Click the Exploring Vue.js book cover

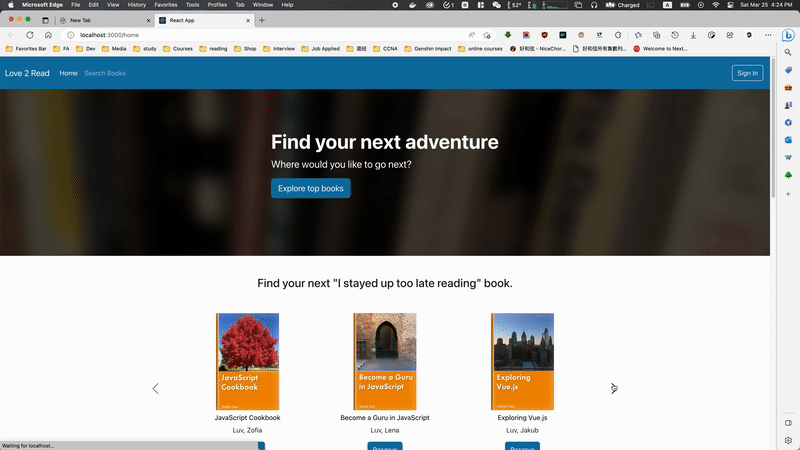tap(522, 362)
